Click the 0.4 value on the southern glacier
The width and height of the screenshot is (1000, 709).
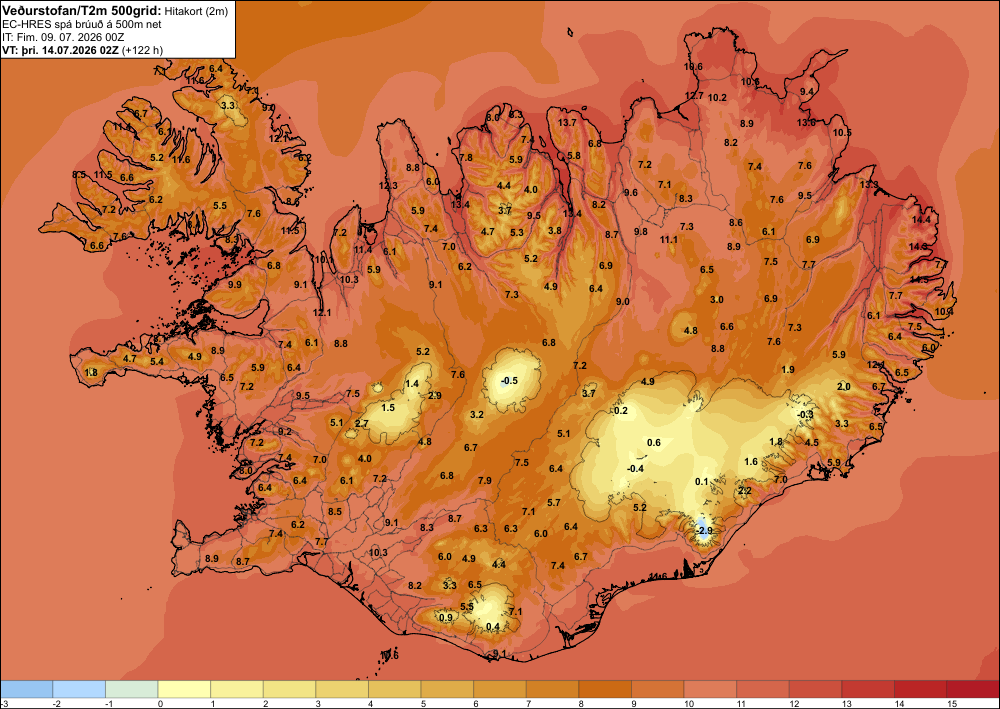492,627
